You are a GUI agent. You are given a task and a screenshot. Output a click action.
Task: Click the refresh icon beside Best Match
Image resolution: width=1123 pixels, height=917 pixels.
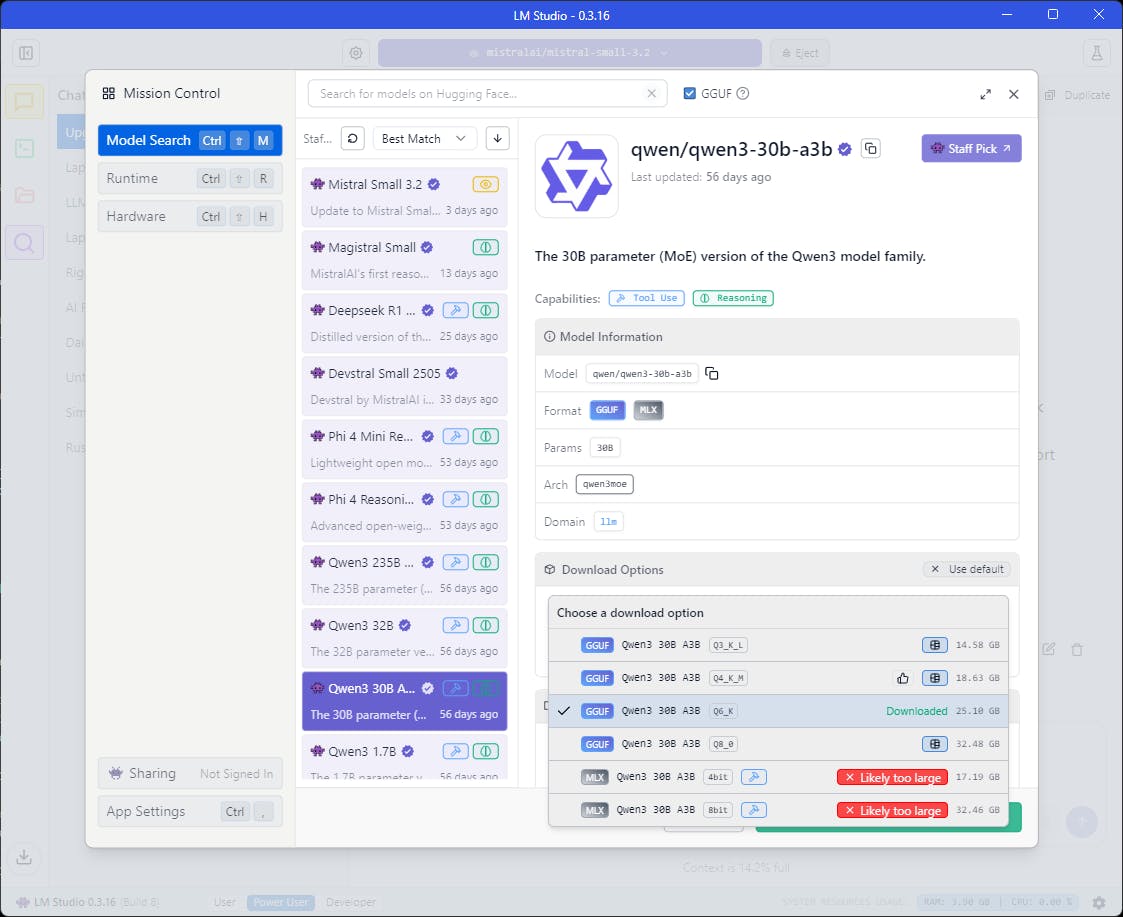tap(352, 138)
